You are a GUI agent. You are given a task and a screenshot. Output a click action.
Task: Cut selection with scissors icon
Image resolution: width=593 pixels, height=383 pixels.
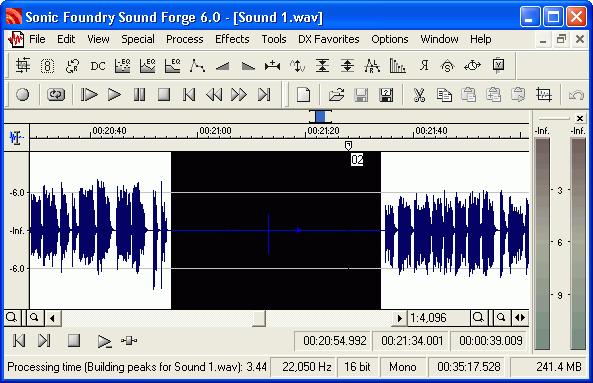pyautogui.click(x=419, y=95)
